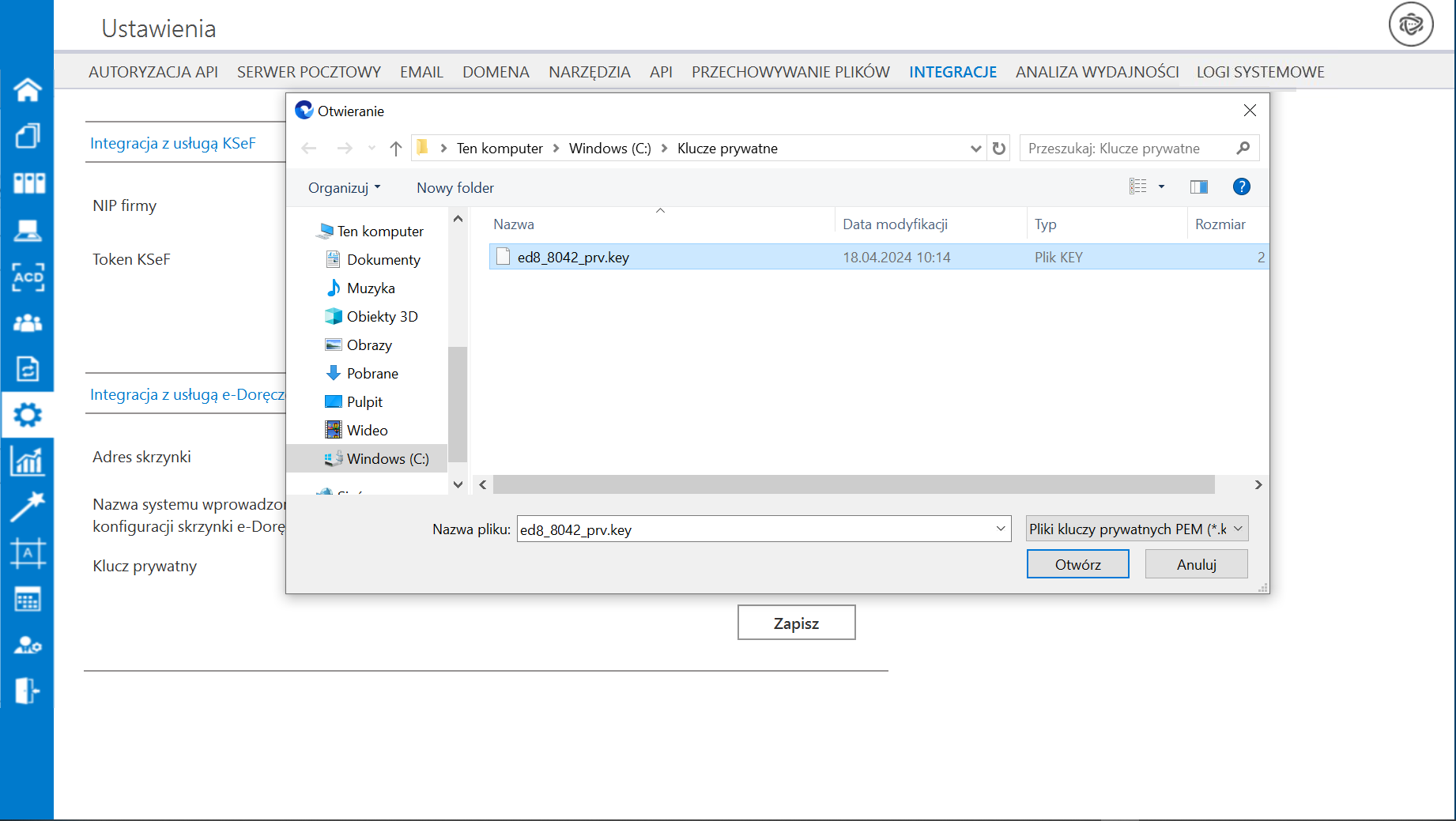Expand the Organizuj menu
Viewport: 1456px width, 821px height.
pyautogui.click(x=344, y=188)
